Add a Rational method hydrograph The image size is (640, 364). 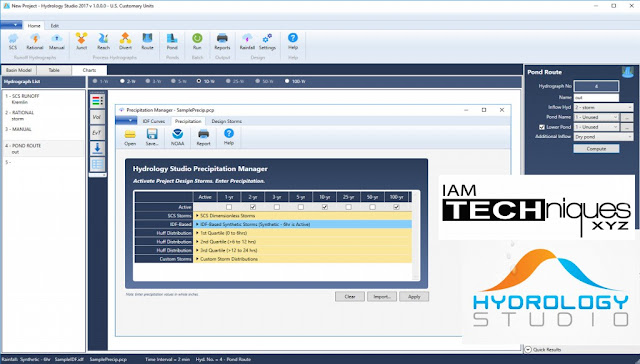tap(35, 42)
